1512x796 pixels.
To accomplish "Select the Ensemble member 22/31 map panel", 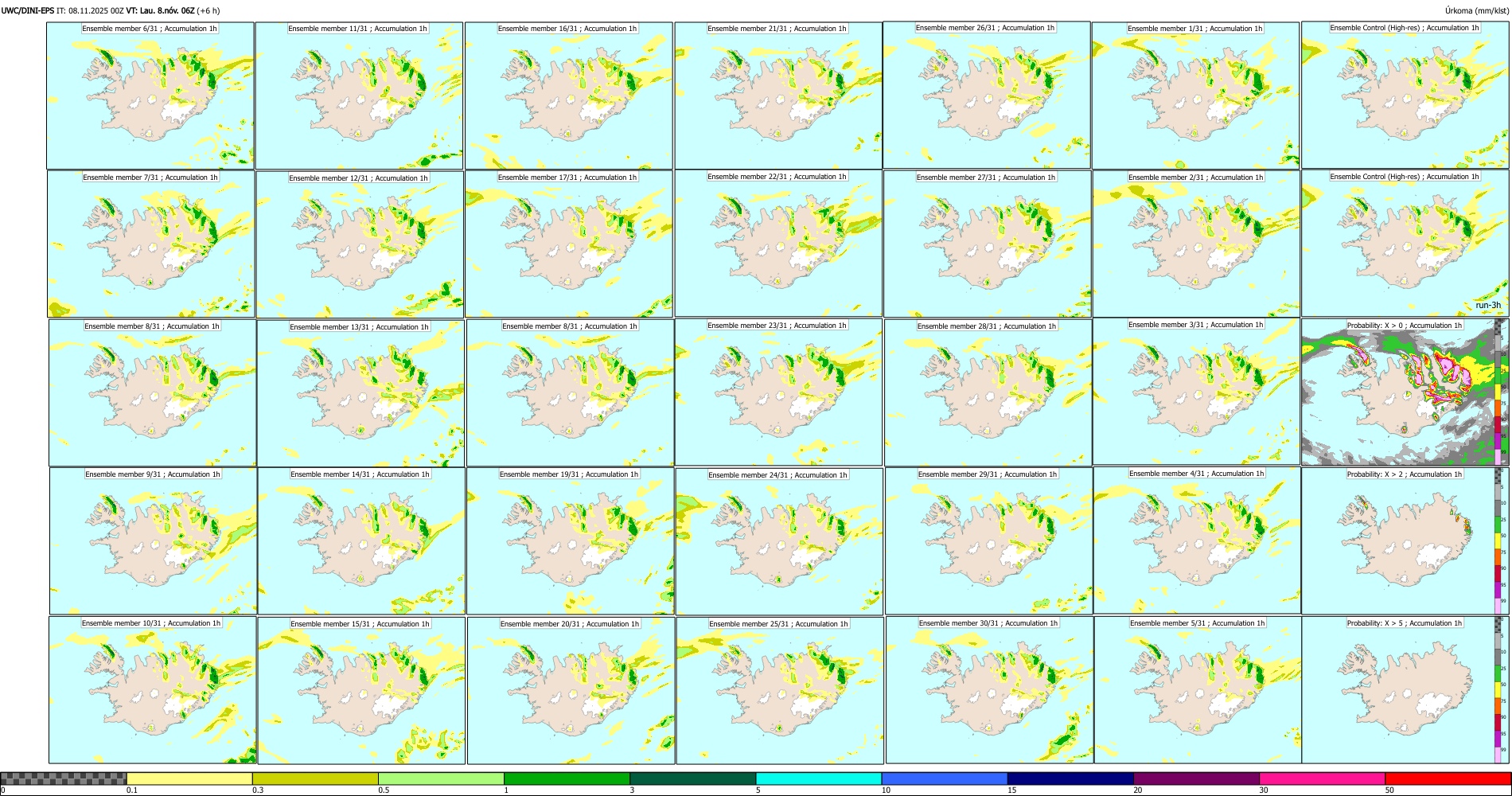I will coord(778,244).
